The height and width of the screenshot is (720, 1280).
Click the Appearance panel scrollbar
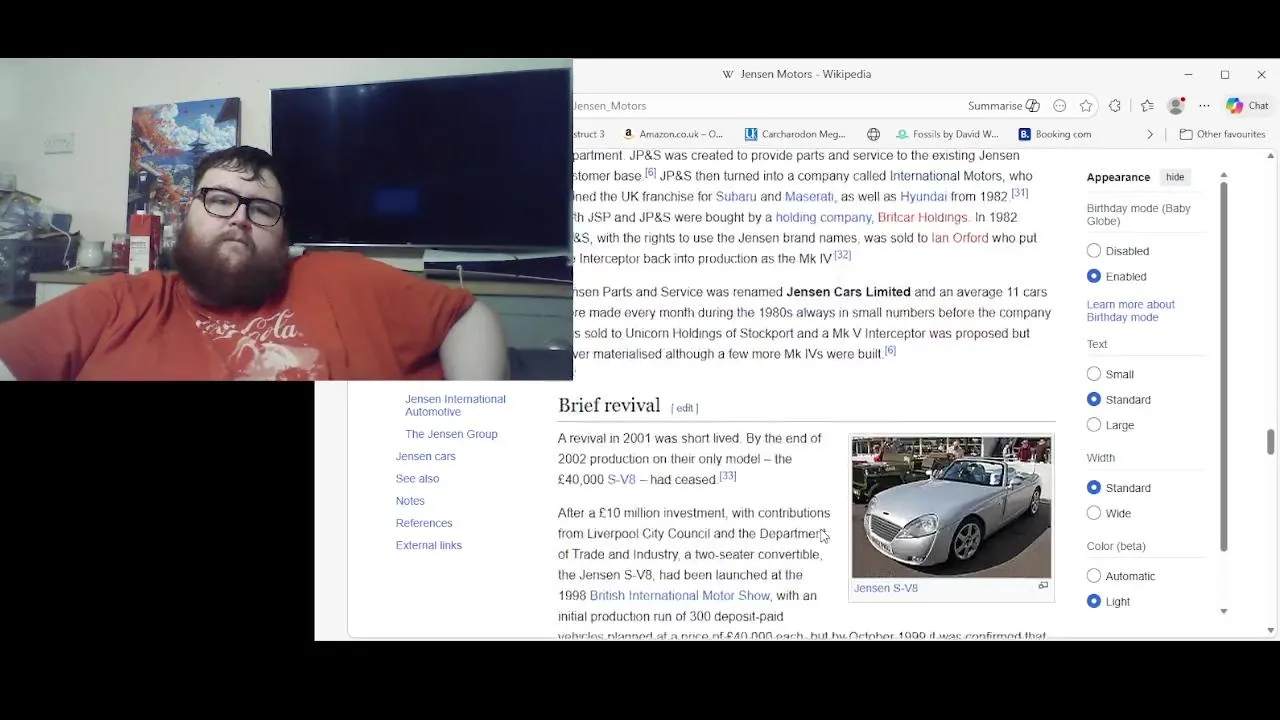1223,365
